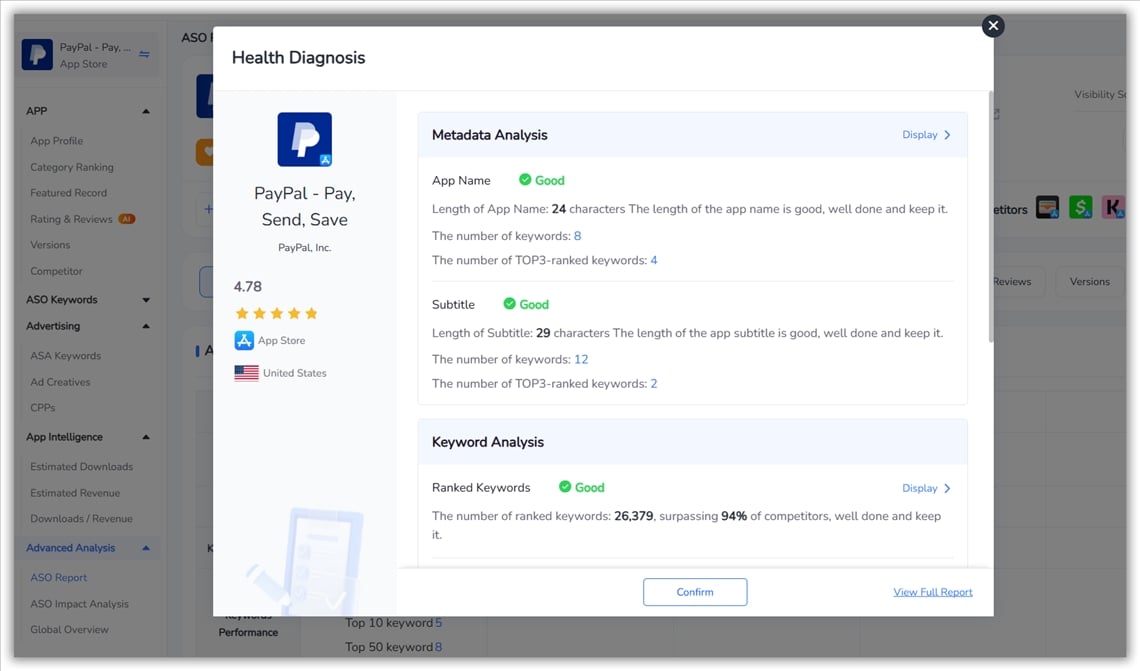This screenshot has width=1140, height=671.
Task: Click the app name keyword count 8
Action: click(577, 236)
